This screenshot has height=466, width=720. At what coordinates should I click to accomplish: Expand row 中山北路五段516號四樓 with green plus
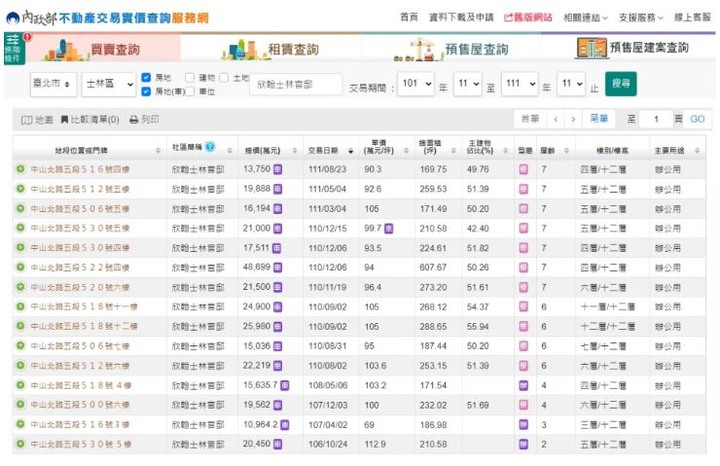[20, 169]
